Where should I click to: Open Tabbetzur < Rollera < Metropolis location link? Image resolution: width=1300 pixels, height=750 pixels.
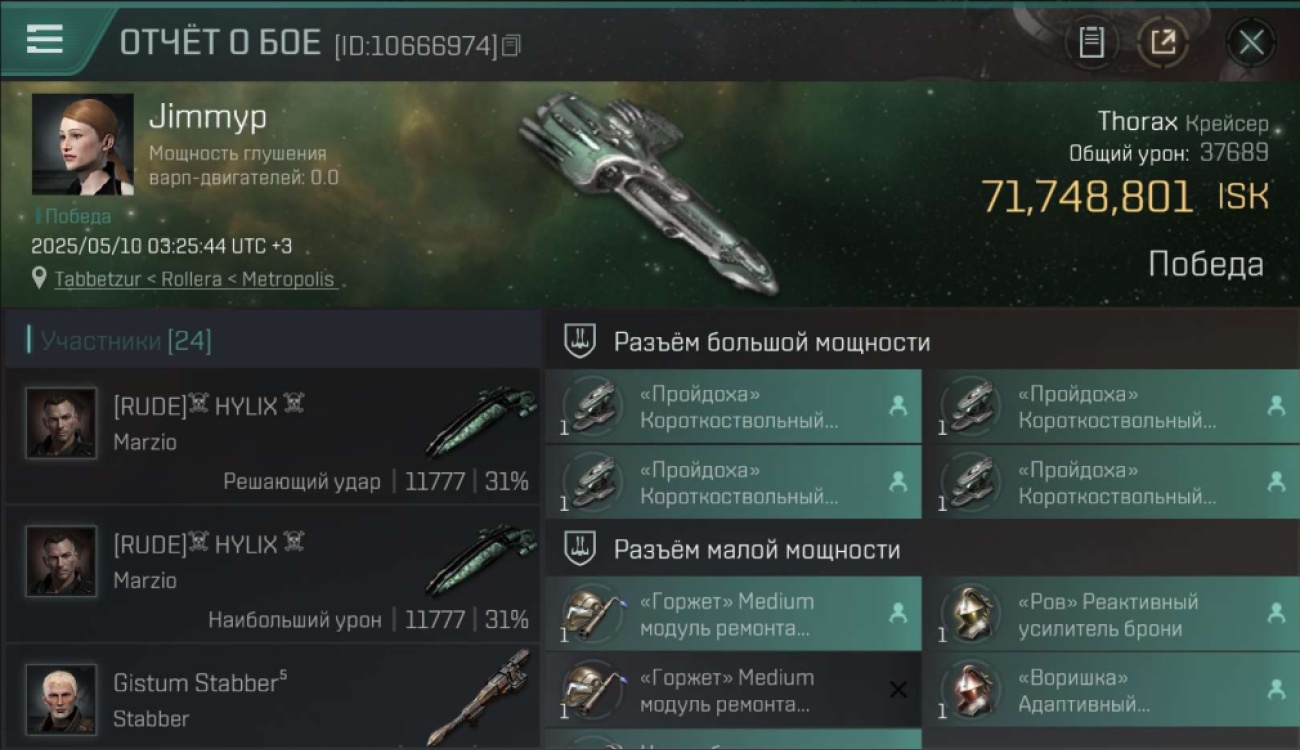(x=194, y=279)
